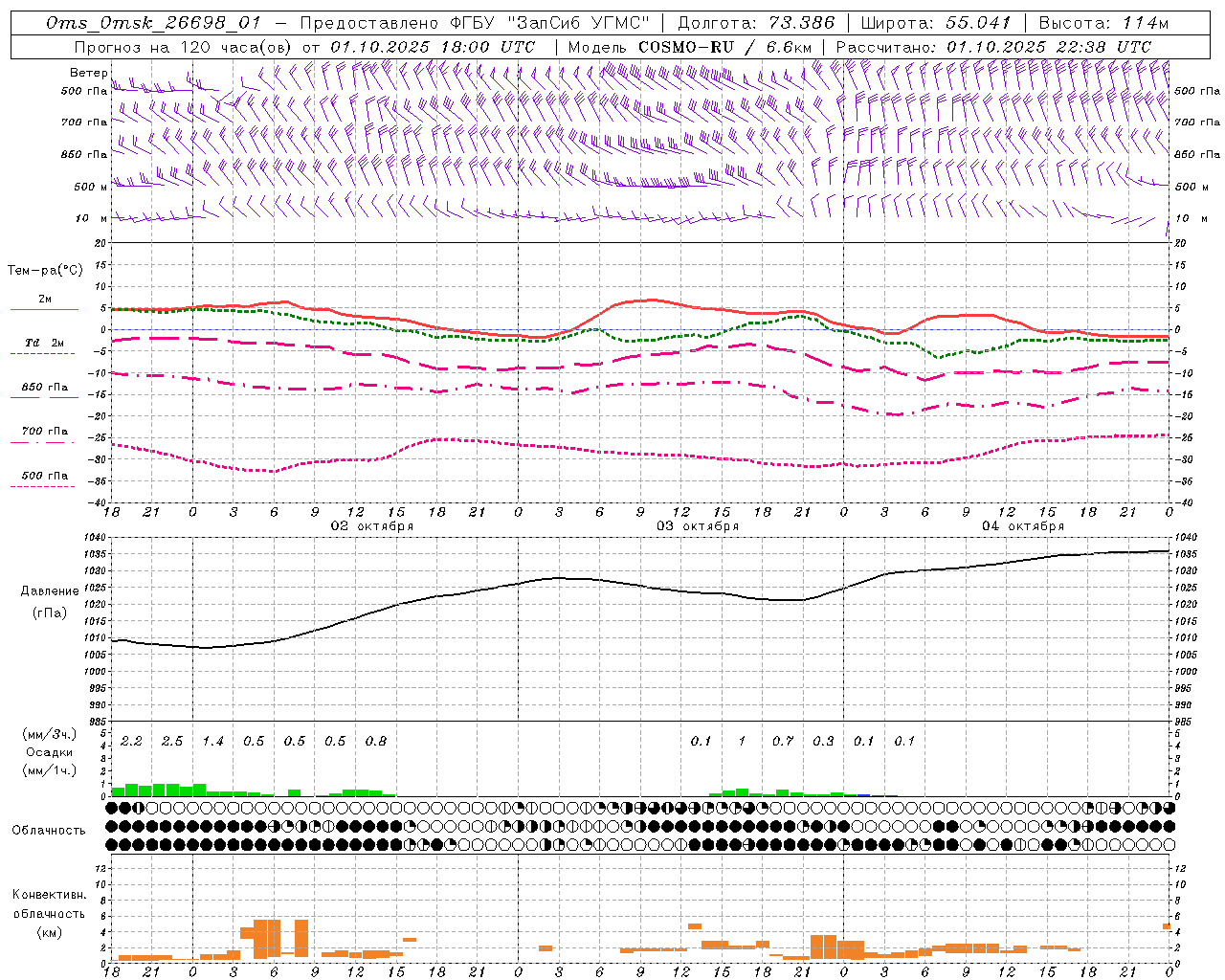Viewport: 1225px width, 980px height.
Task: Select the provider text ФГБУ "ЗапСиб УГМС"
Action: (549, 23)
